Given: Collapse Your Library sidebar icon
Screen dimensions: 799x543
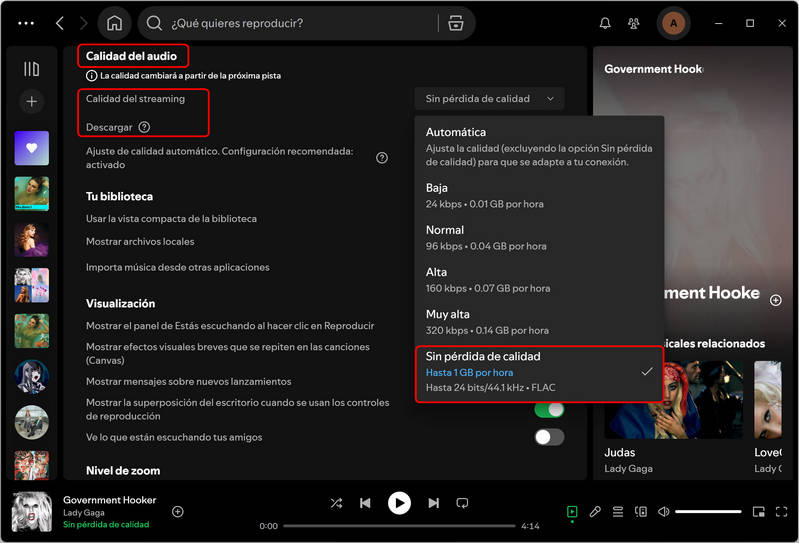Looking at the screenshot, I should pyautogui.click(x=32, y=69).
